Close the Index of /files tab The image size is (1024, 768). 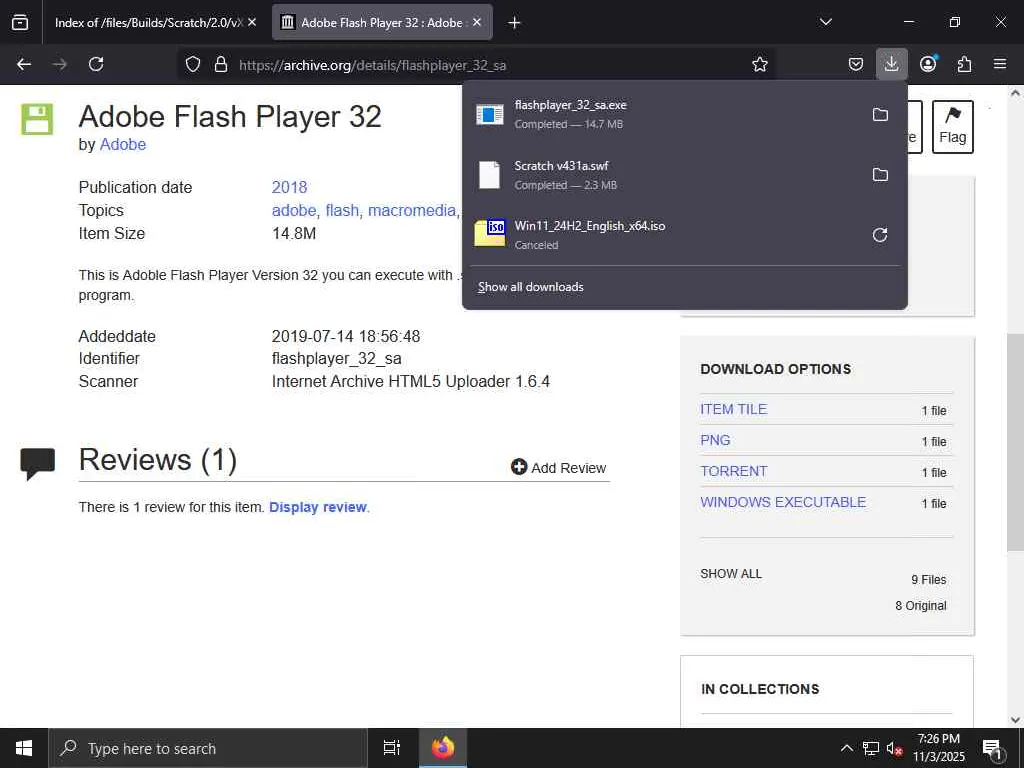tap(252, 22)
